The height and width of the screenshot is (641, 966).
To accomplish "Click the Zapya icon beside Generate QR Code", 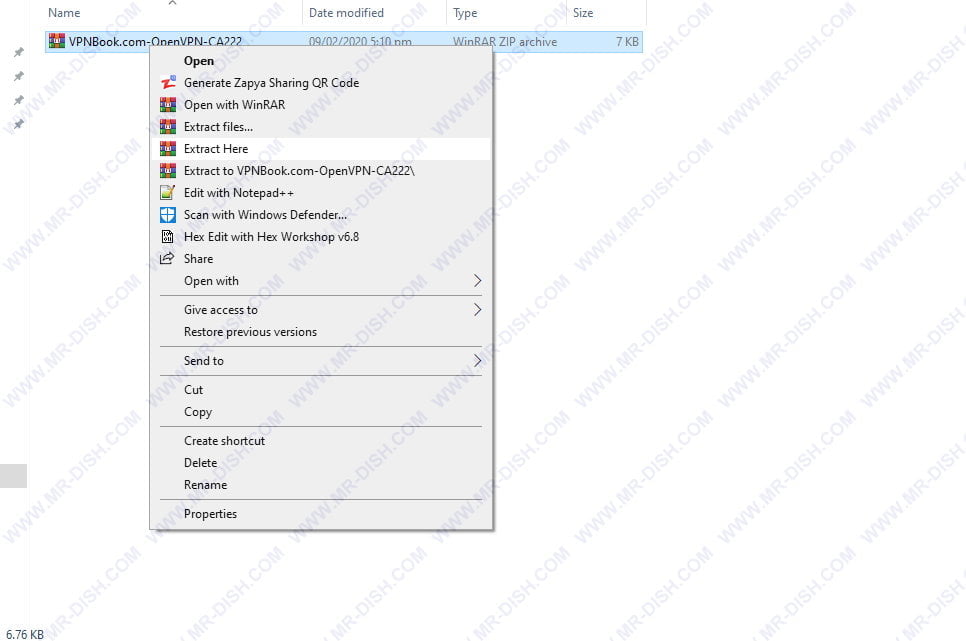I will pos(168,83).
